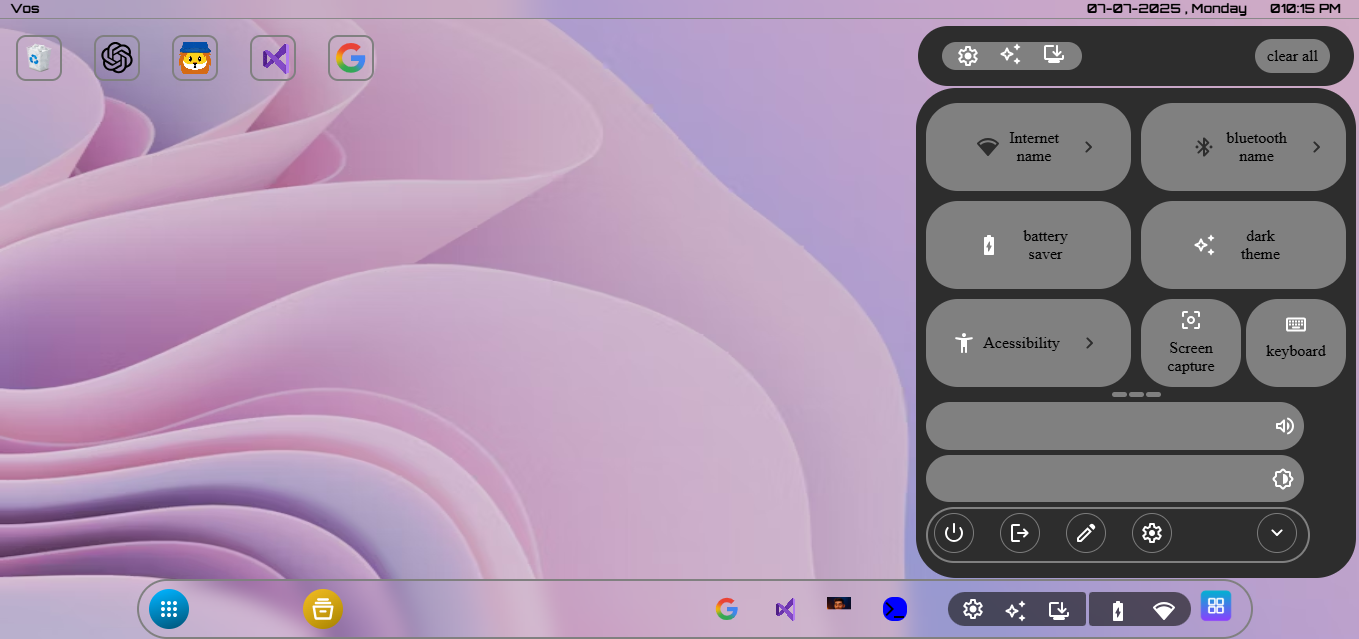
Task: Click the sparkle icon beside clear all
Action: point(1010,55)
